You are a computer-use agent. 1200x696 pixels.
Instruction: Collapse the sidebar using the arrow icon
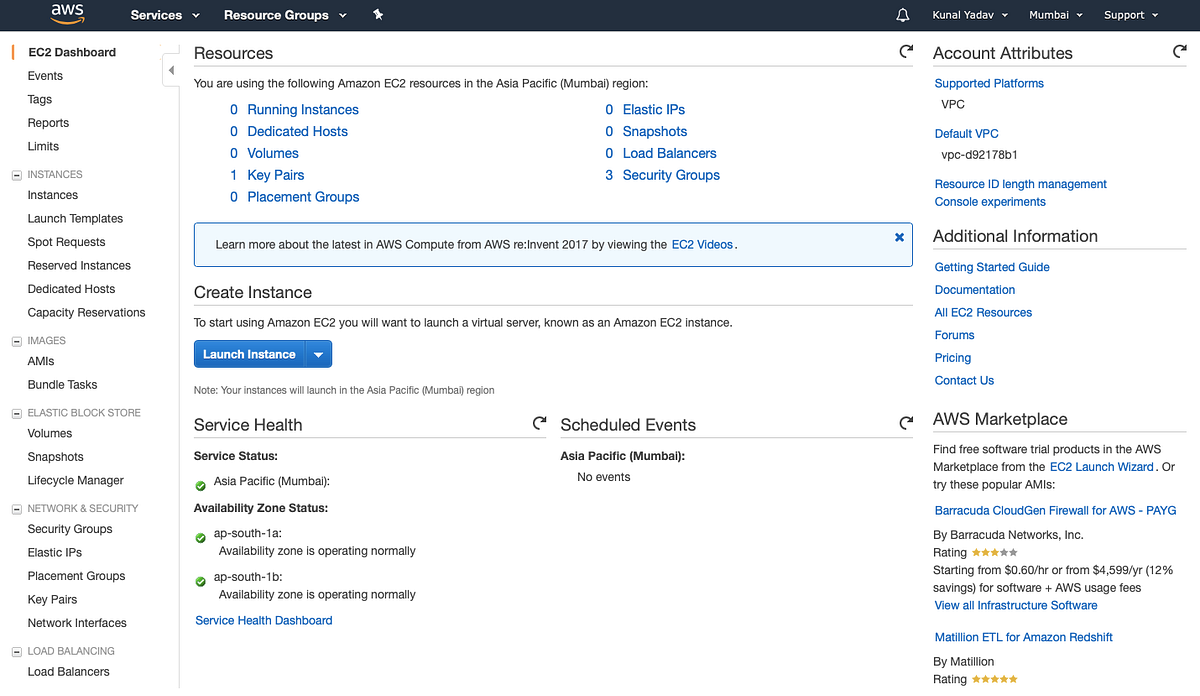(x=171, y=69)
